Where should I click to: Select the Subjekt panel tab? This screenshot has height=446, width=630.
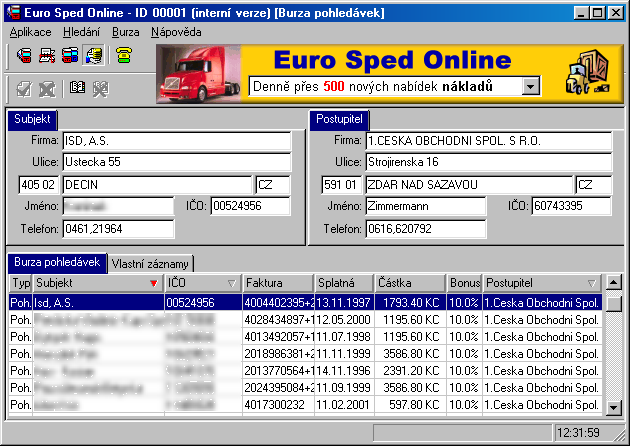[33, 119]
